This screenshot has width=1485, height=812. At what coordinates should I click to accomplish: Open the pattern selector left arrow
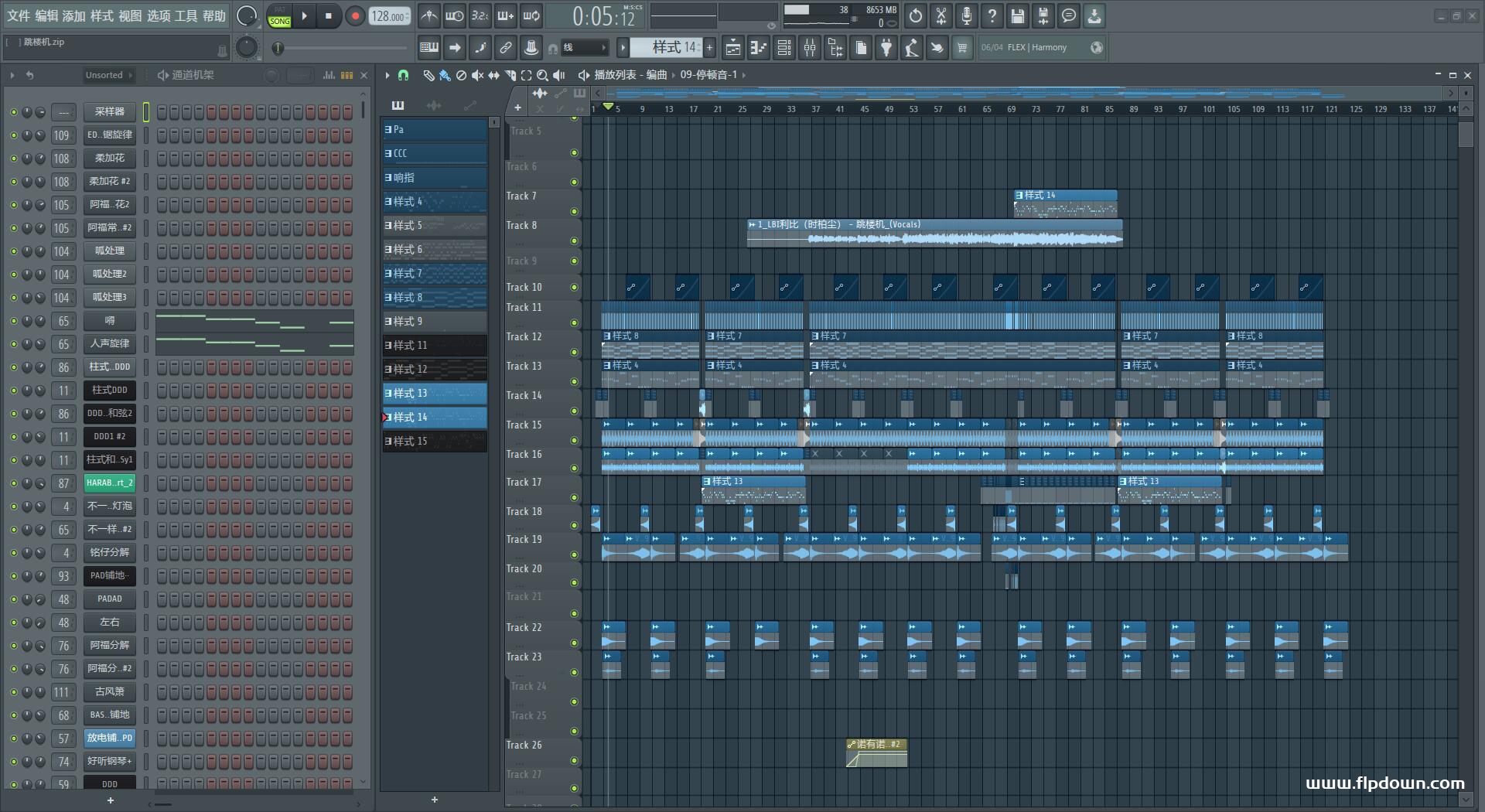tap(623, 48)
